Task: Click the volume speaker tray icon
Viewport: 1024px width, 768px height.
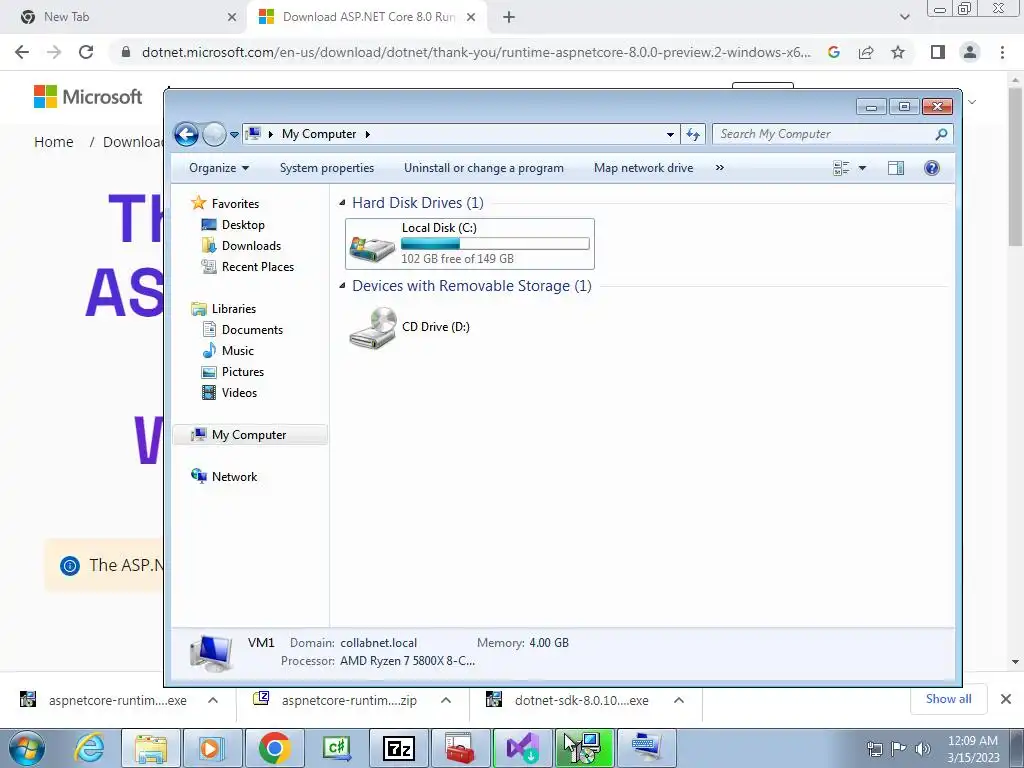Action: tap(923, 748)
